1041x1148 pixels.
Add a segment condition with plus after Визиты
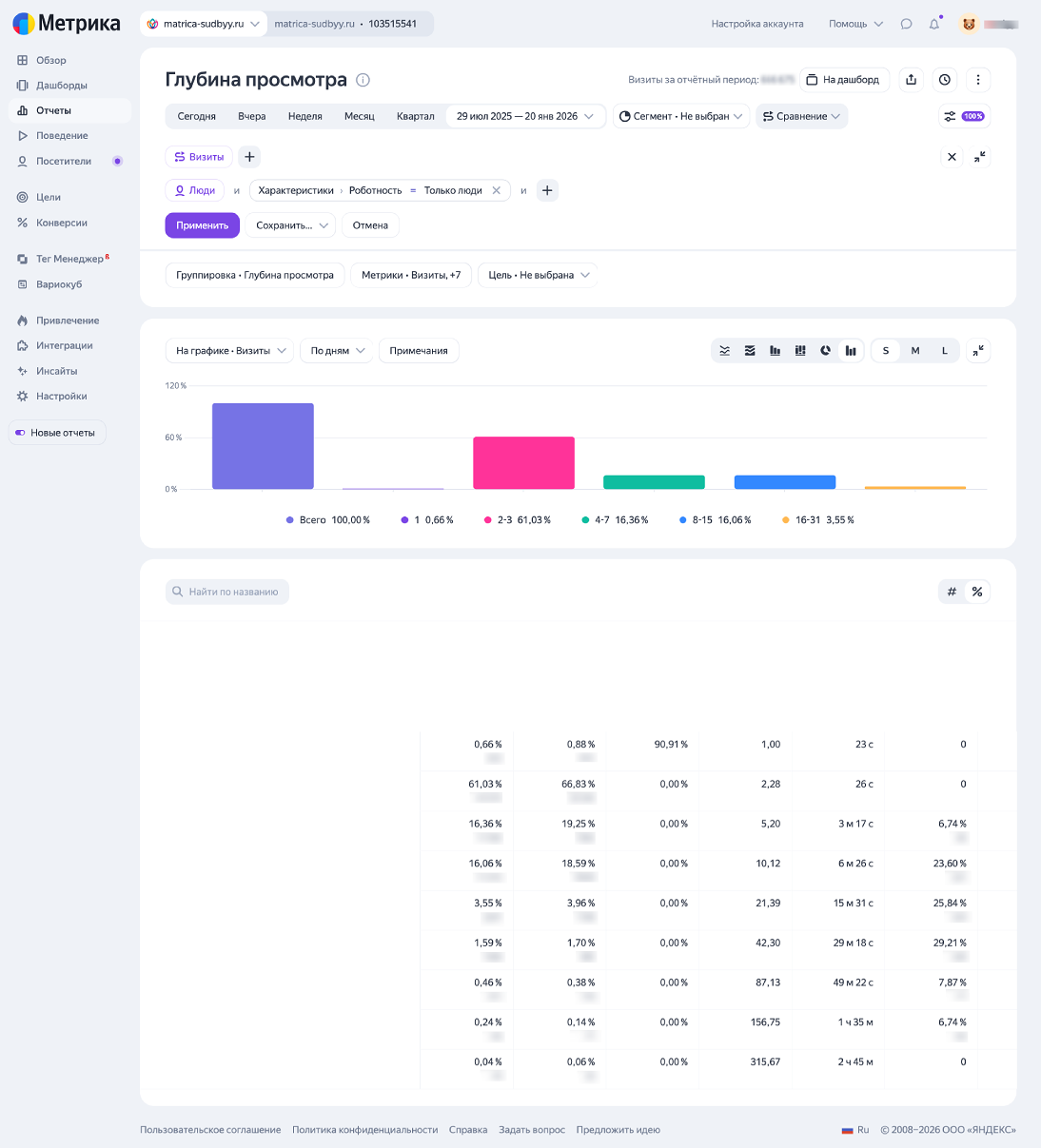click(249, 157)
